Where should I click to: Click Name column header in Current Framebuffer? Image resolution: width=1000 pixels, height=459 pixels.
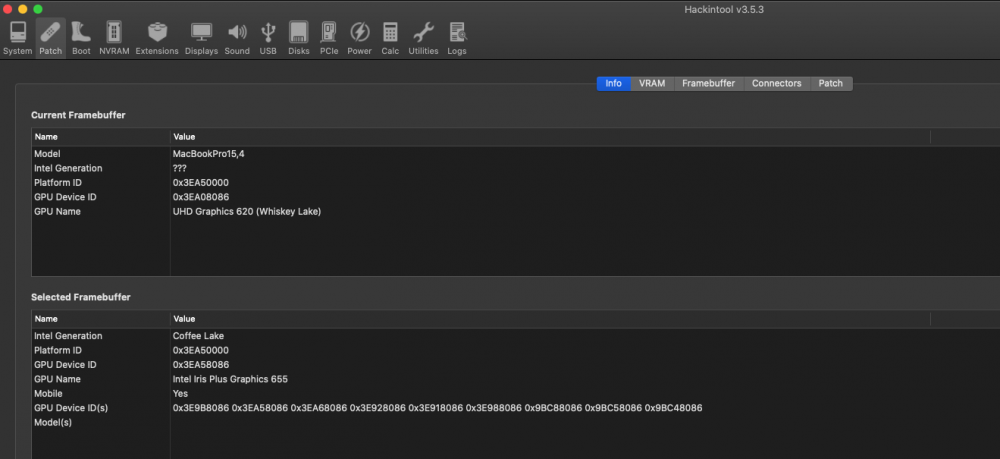(x=101, y=136)
